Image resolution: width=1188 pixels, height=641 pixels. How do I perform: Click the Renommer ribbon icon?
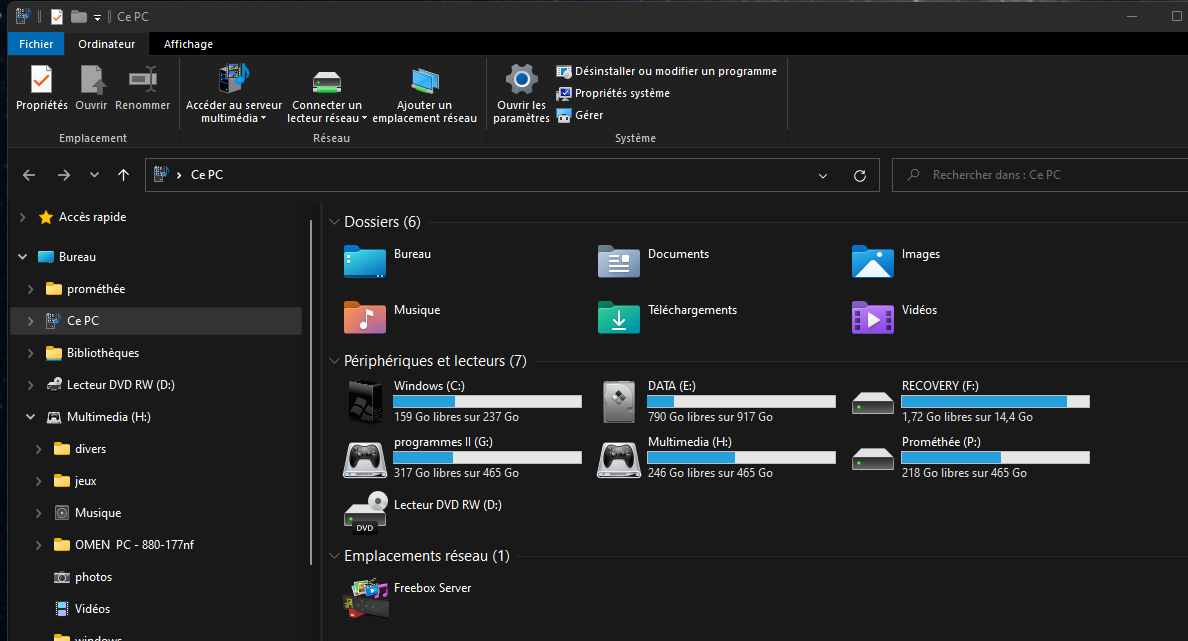[143, 90]
